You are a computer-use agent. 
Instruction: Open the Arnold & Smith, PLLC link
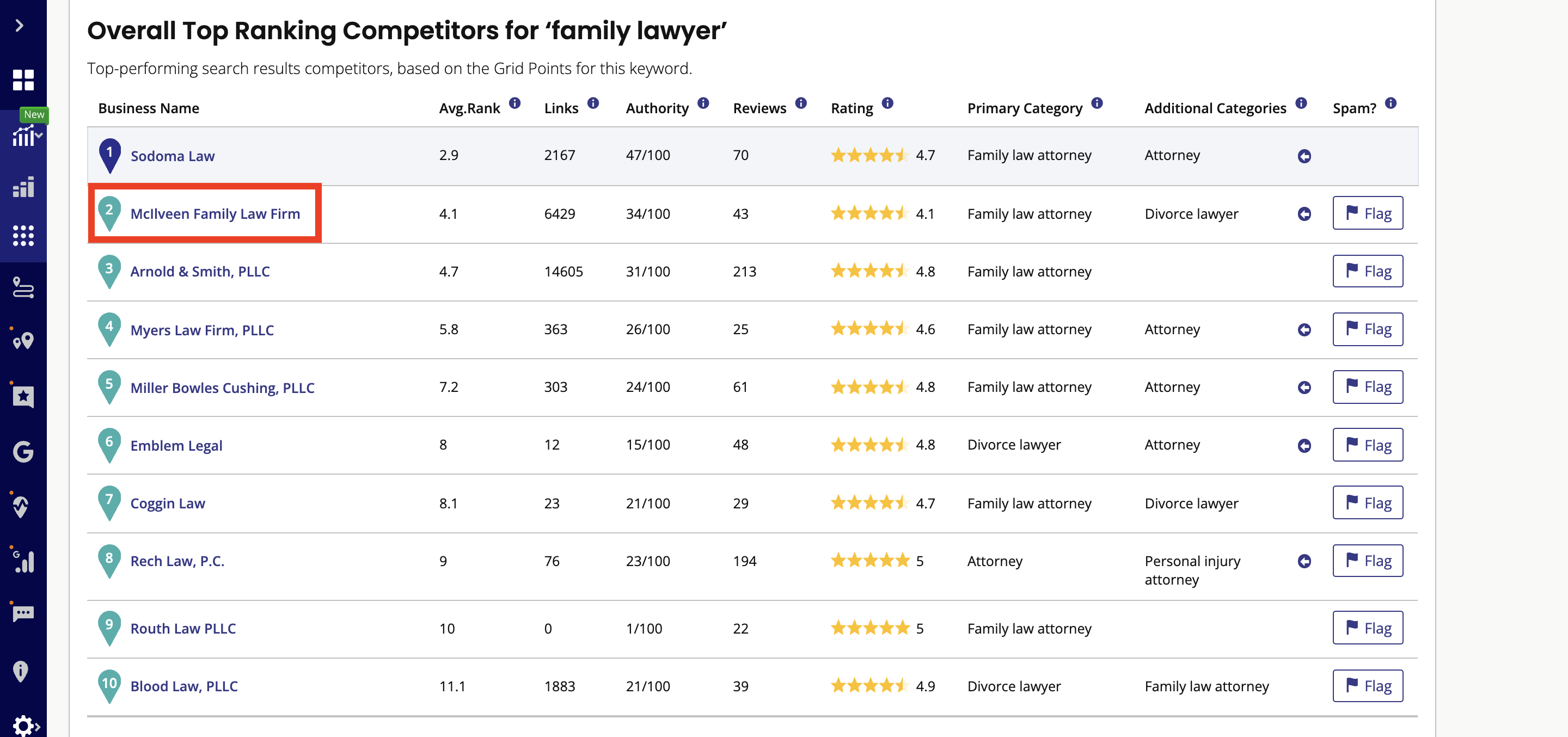(x=200, y=272)
